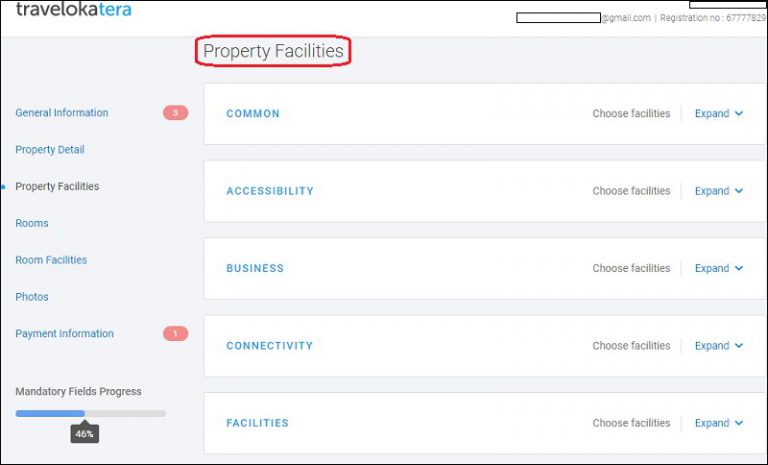
Task: Expand the Facilities section at bottom
Action: [718, 423]
